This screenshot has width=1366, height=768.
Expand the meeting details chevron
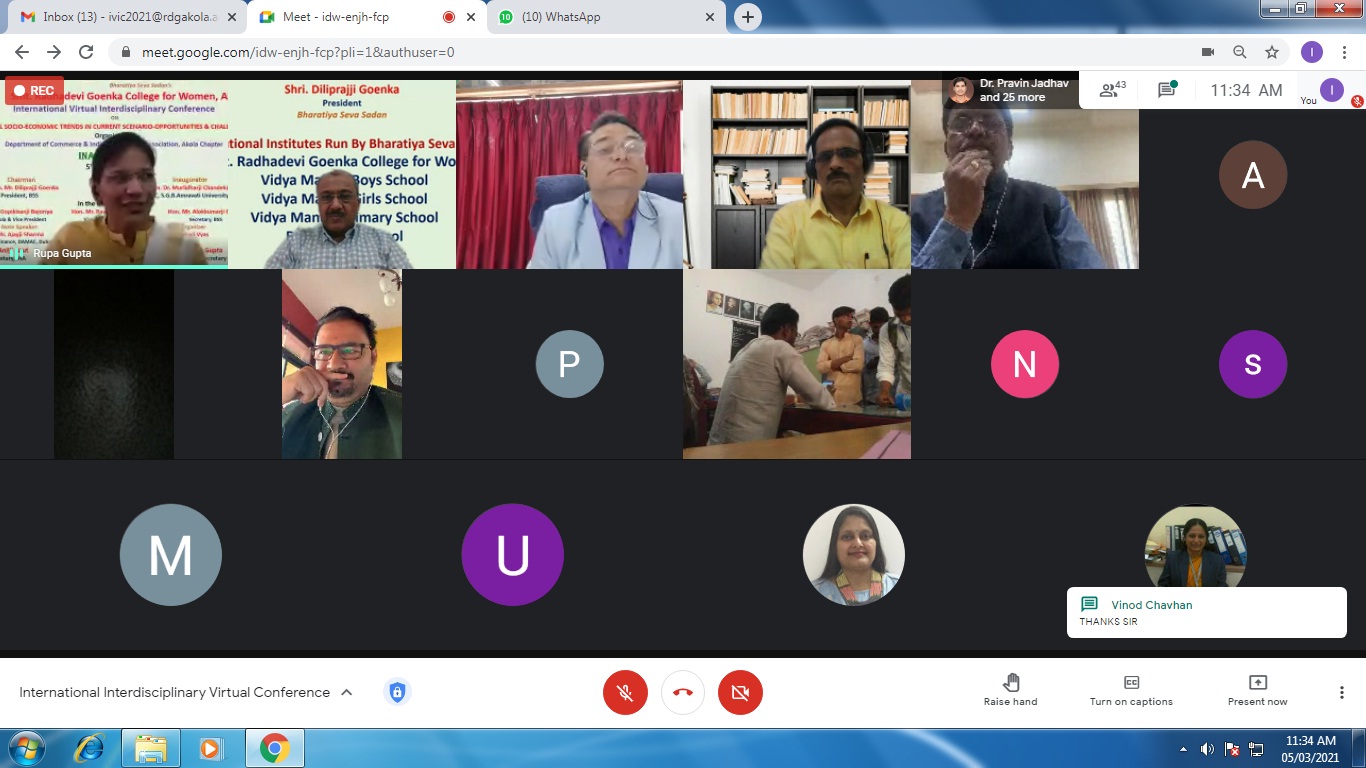coord(347,692)
